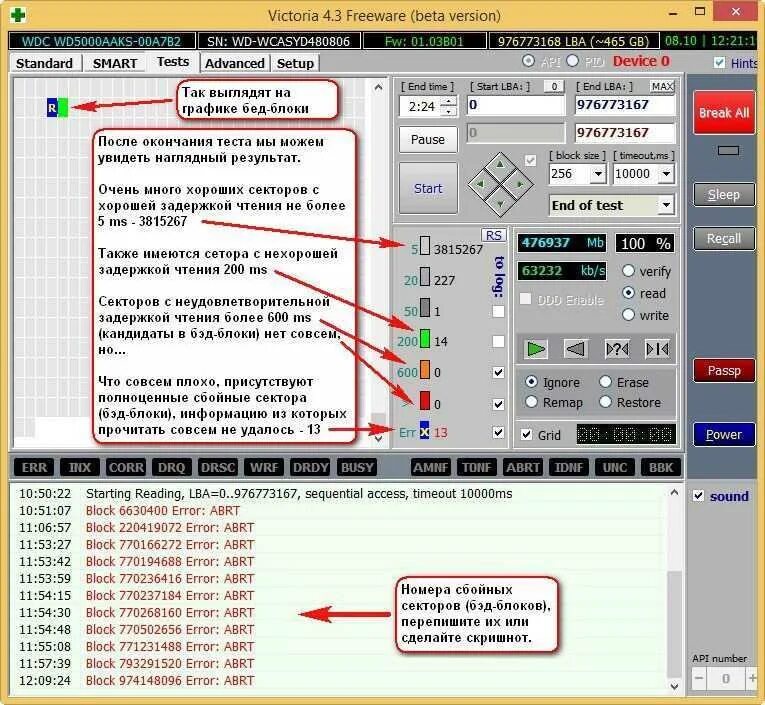Viewport: 765px width, 705px height.
Task: Click the diamond down navigation arrow
Action: [500, 204]
